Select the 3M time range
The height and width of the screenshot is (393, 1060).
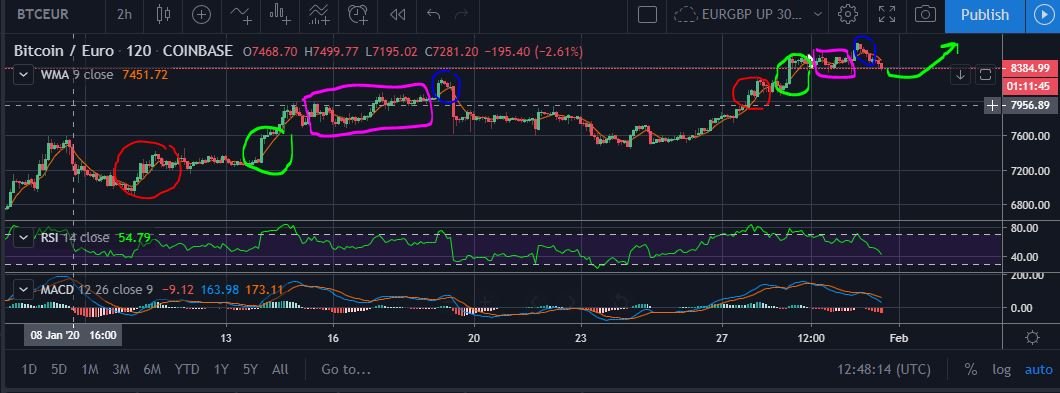click(121, 369)
